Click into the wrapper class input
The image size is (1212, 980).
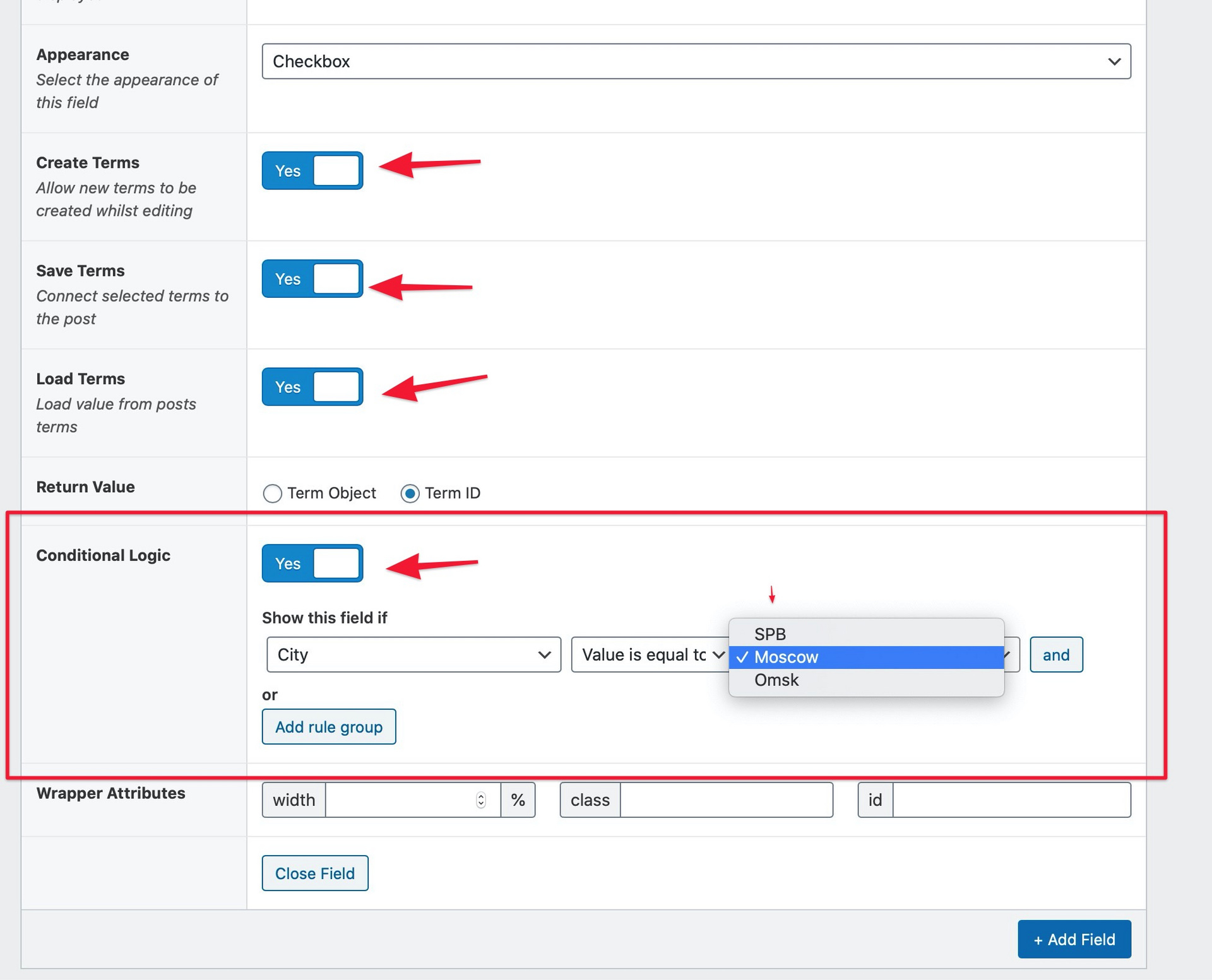[x=727, y=800]
